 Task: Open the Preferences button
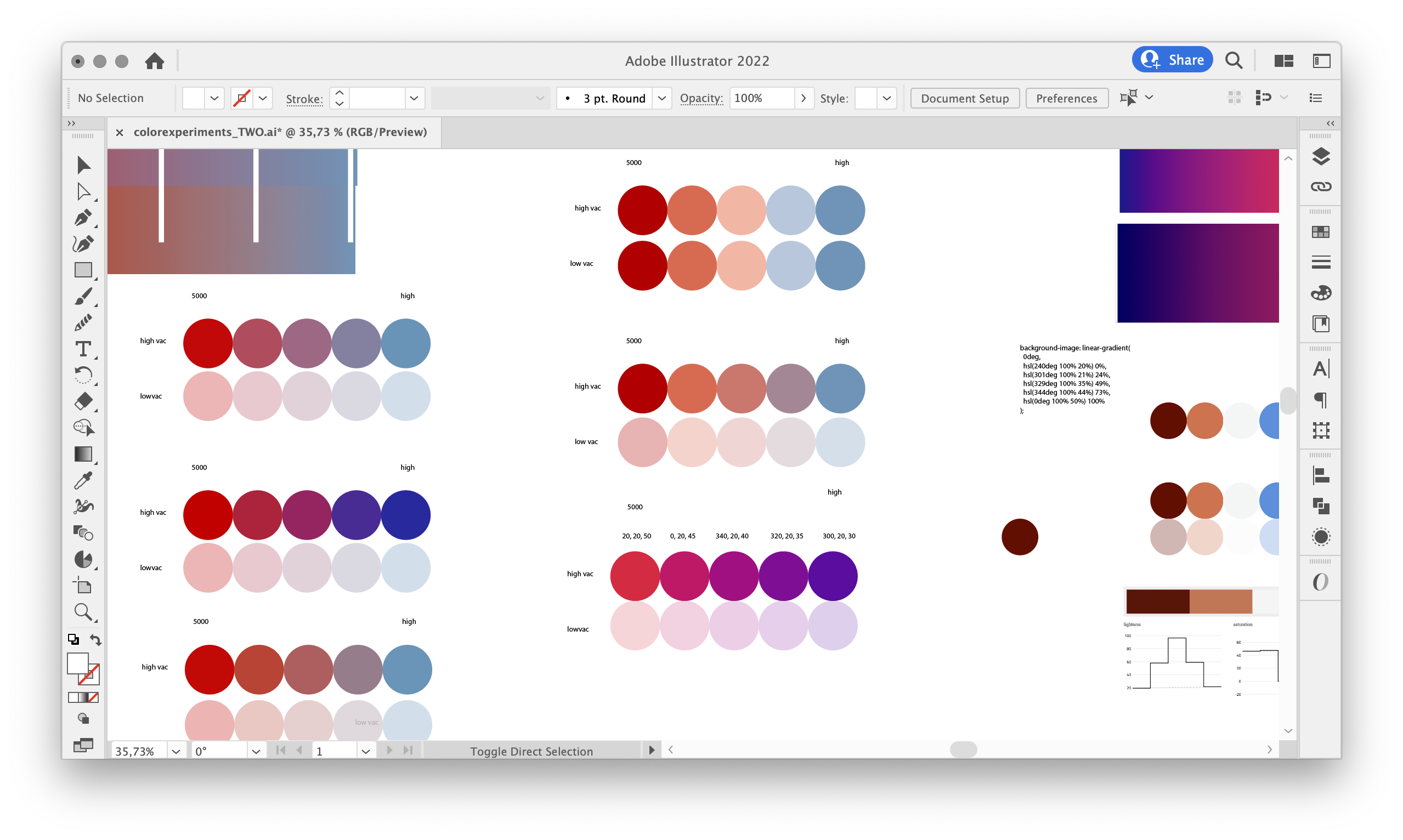pyautogui.click(x=1066, y=98)
